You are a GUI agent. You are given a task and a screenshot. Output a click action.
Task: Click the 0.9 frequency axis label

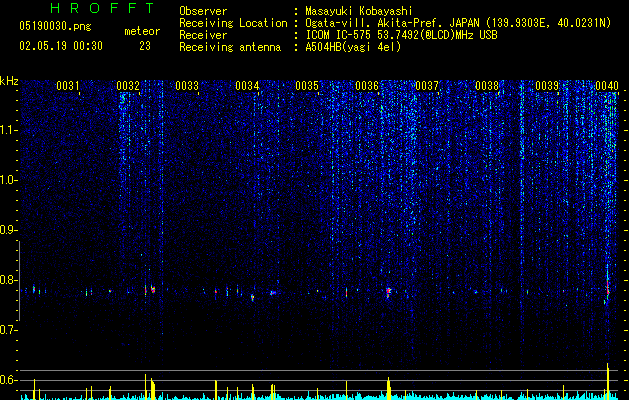[x=8, y=230]
